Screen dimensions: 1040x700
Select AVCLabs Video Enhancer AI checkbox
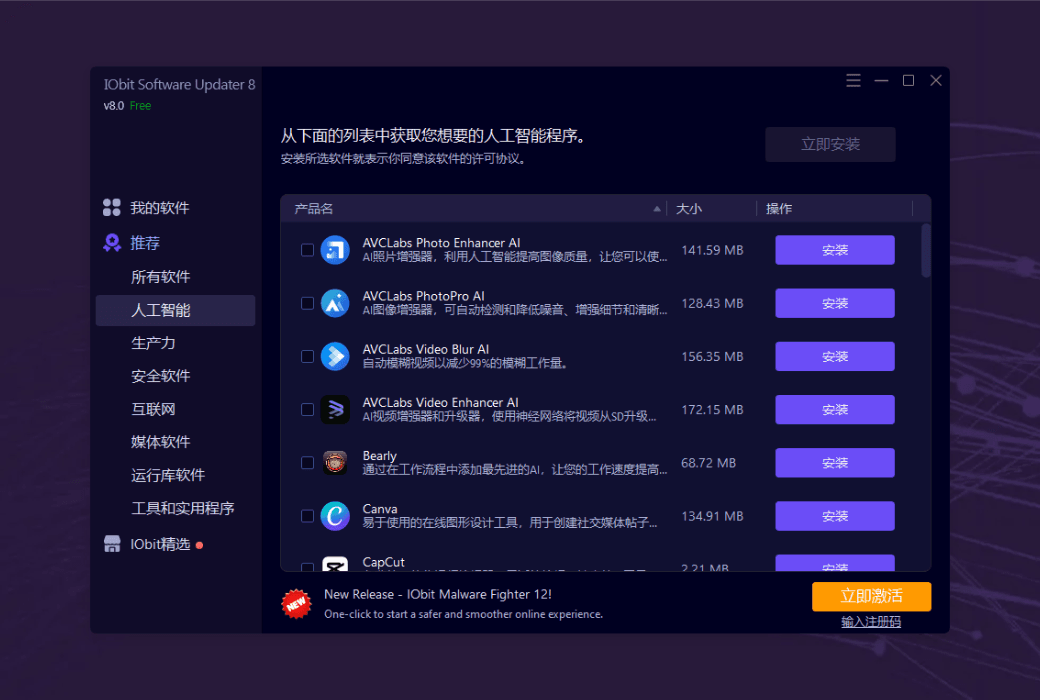click(307, 409)
